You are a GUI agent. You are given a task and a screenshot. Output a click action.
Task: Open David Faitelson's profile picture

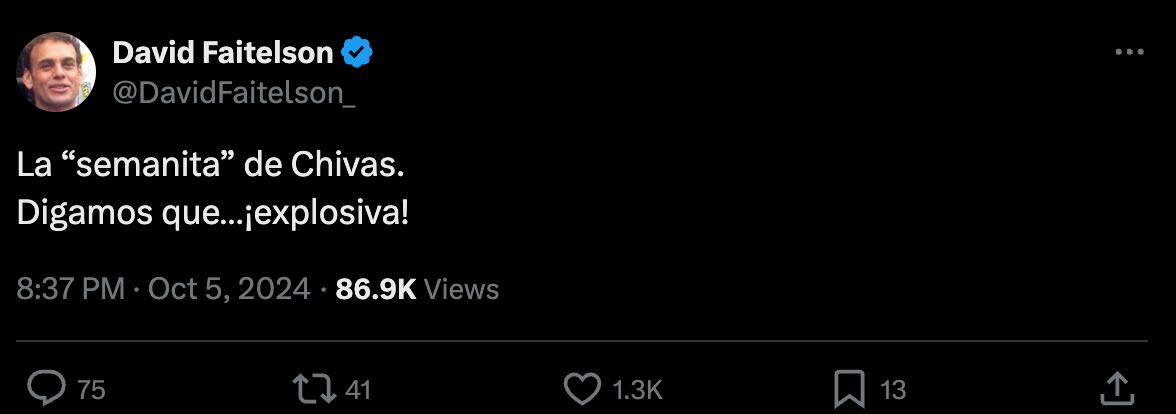[55, 72]
